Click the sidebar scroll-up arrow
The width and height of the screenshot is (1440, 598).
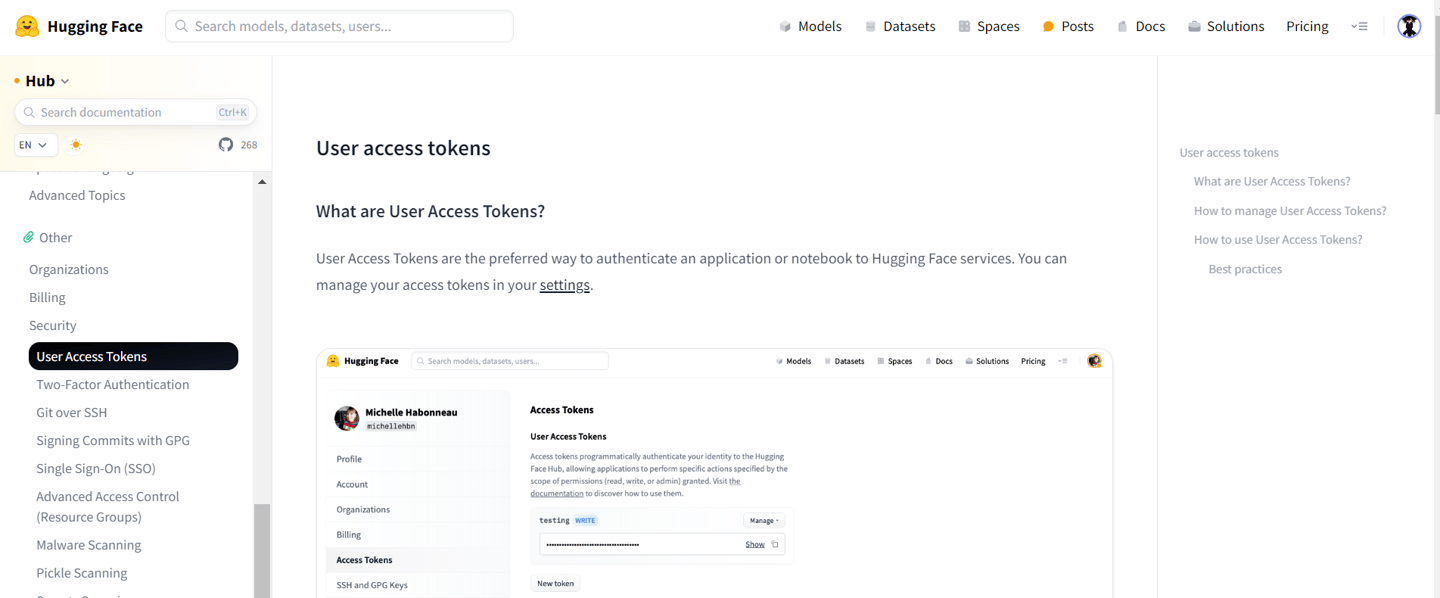coord(262,182)
